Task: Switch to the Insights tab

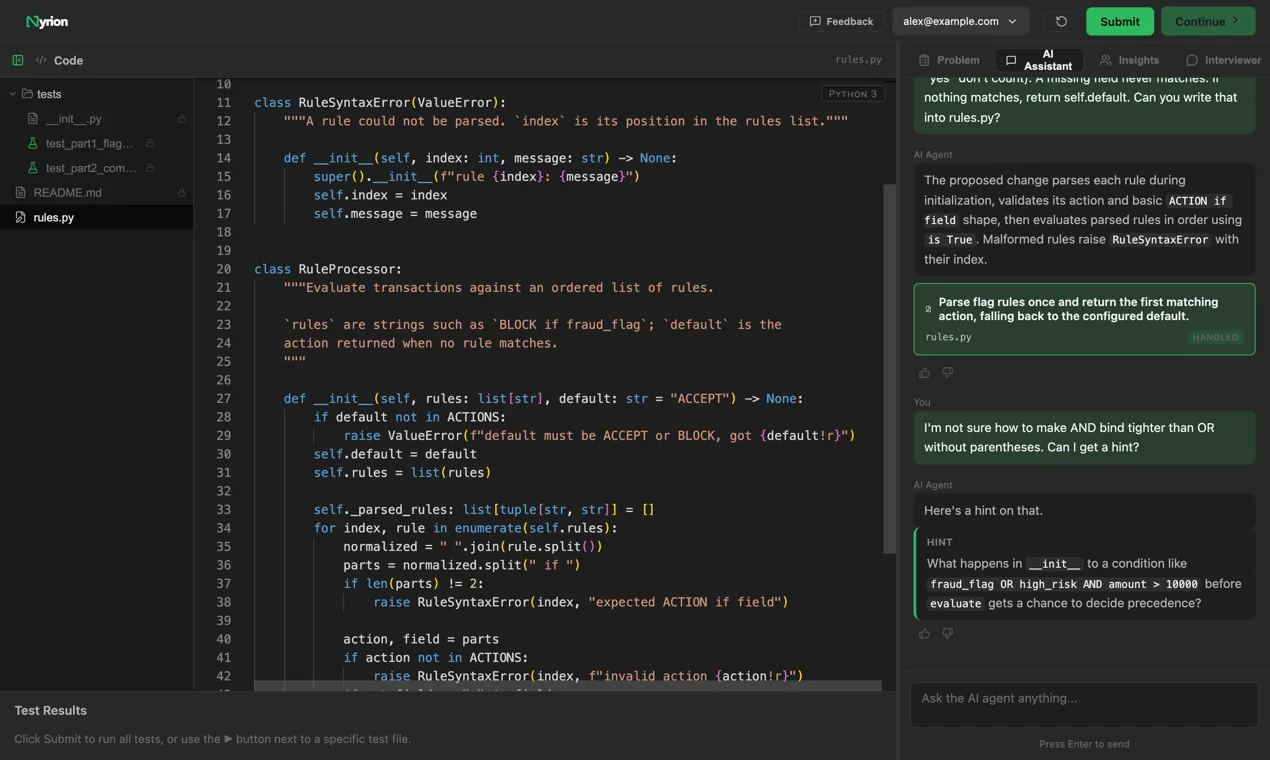Action: [1129, 60]
